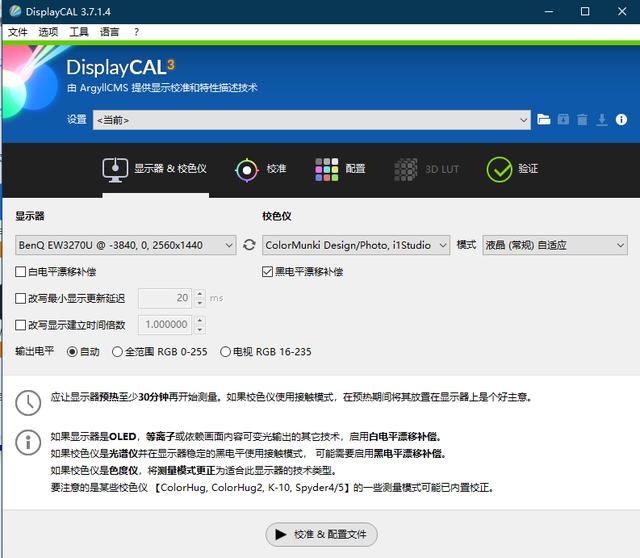Switch to the 校准 tab label
This screenshot has width=640, height=558.
(276, 169)
